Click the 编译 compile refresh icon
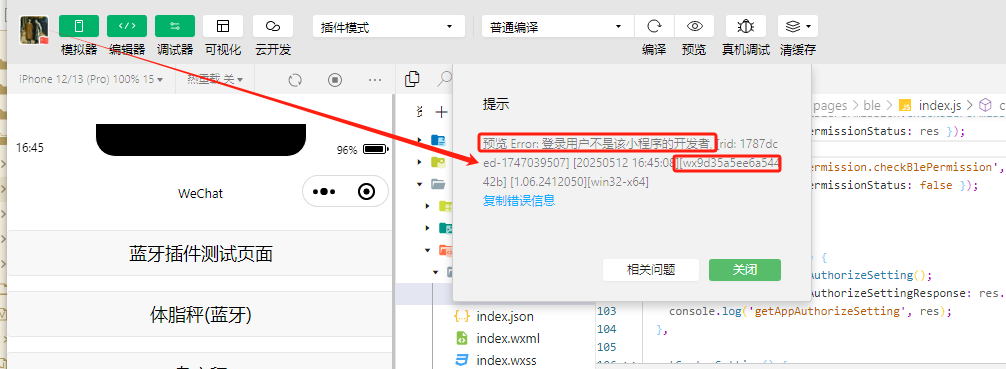The width and height of the screenshot is (1006, 369). (x=654, y=26)
